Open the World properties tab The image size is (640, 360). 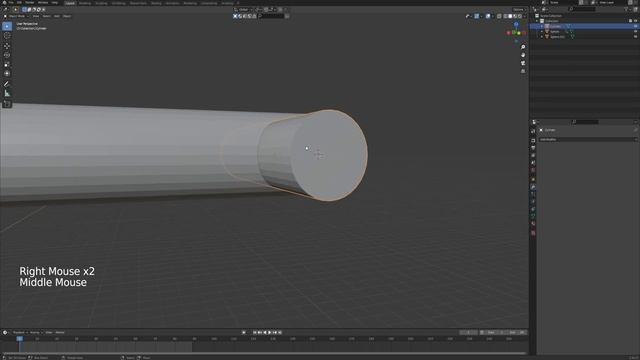[533, 170]
